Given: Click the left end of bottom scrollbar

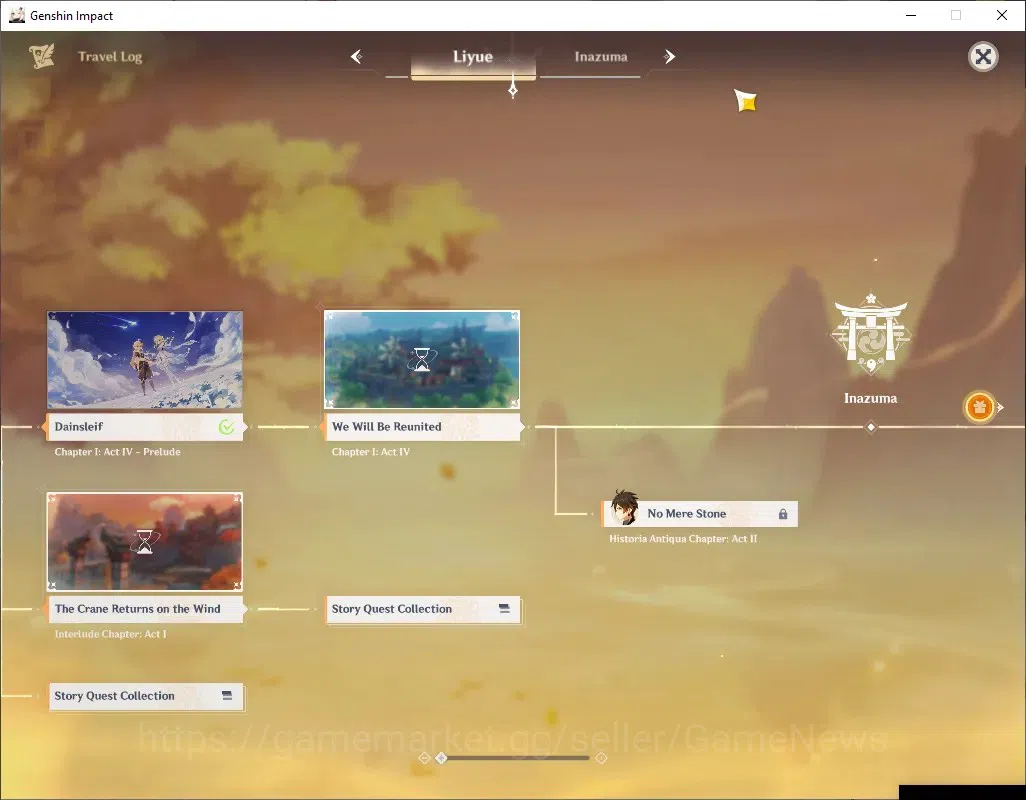Looking at the screenshot, I should pos(424,758).
